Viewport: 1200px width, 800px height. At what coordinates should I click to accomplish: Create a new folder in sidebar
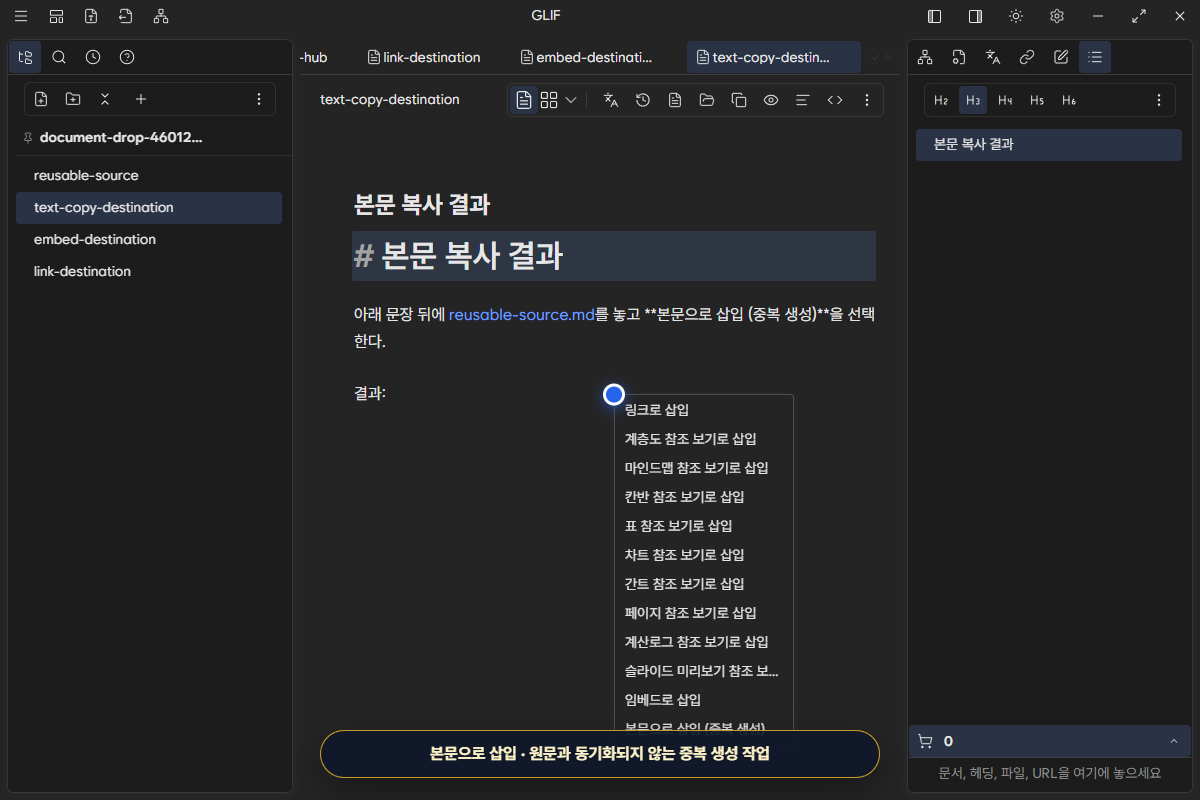73,99
